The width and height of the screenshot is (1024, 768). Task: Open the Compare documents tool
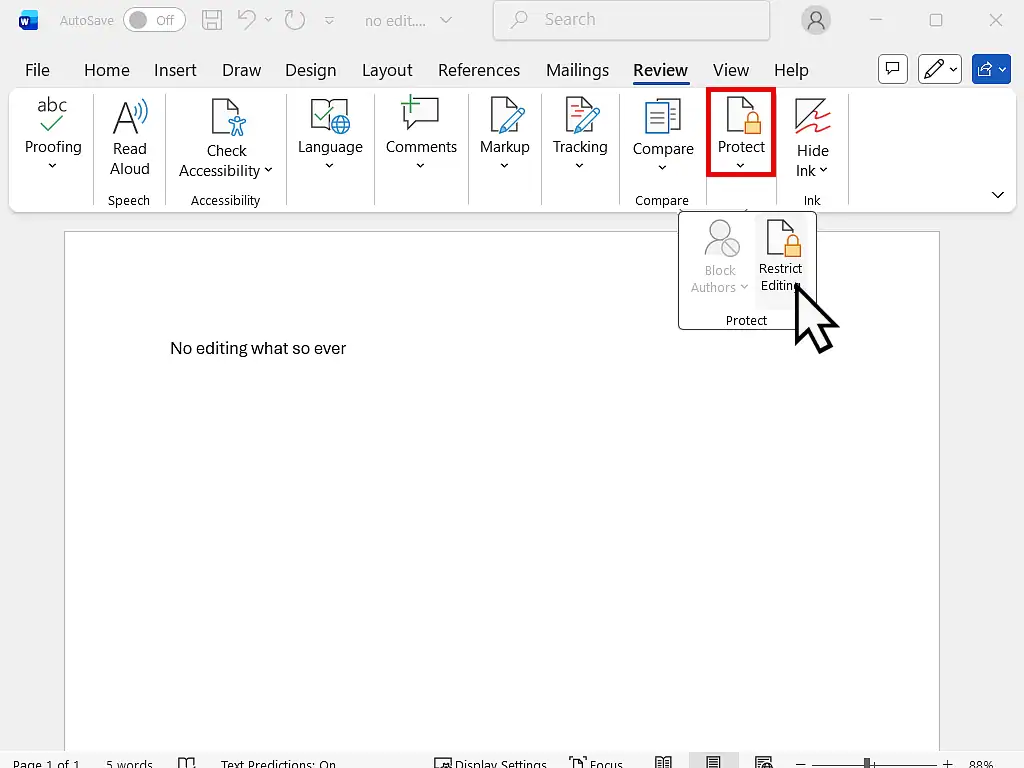tap(661, 135)
